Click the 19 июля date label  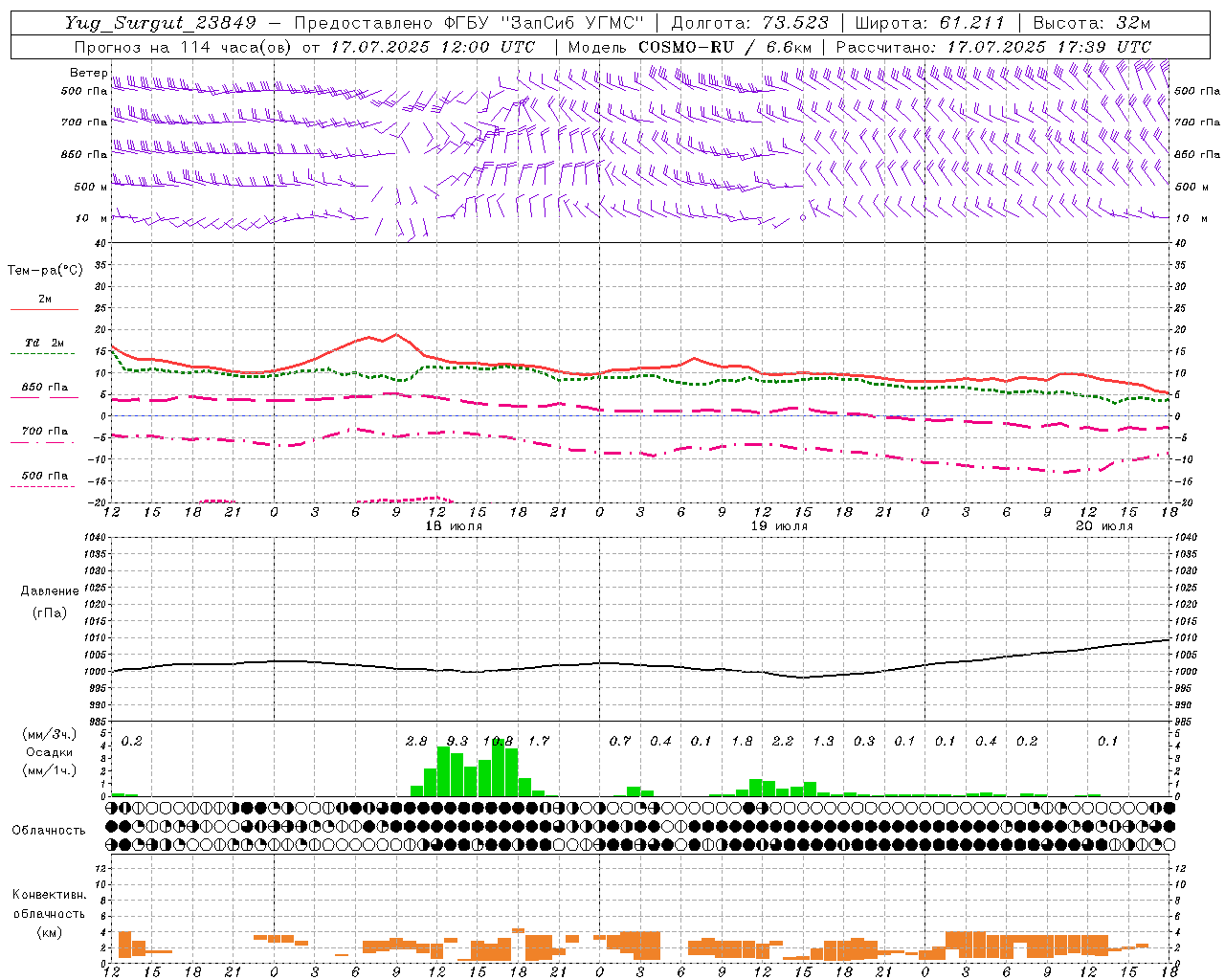click(779, 526)
